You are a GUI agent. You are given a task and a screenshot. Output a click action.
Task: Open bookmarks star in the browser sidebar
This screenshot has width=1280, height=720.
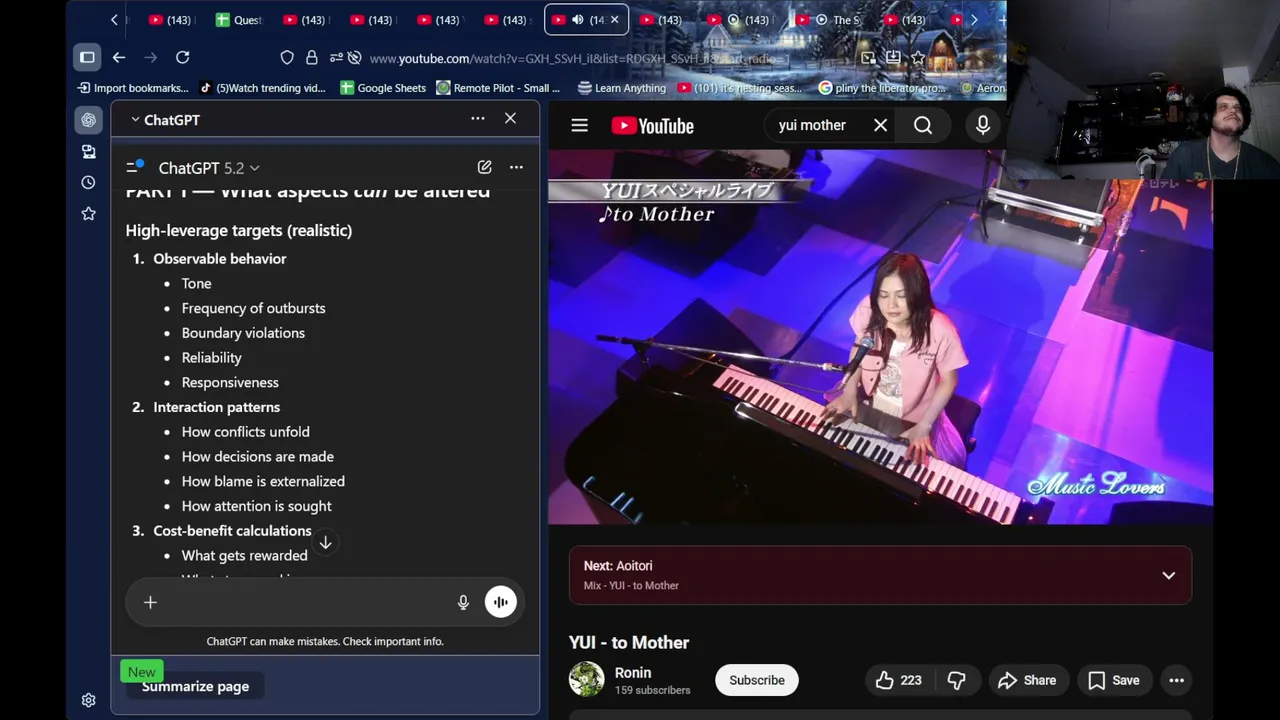pos(88,213)
